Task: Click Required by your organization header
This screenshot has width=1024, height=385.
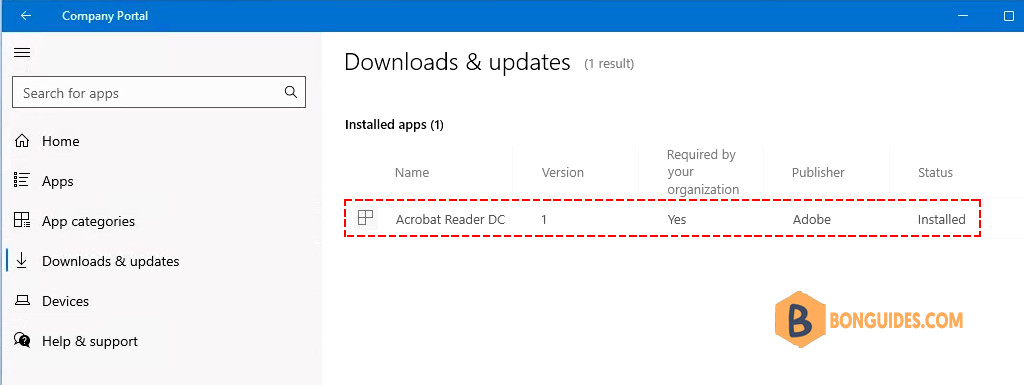Action: (703, 172)
